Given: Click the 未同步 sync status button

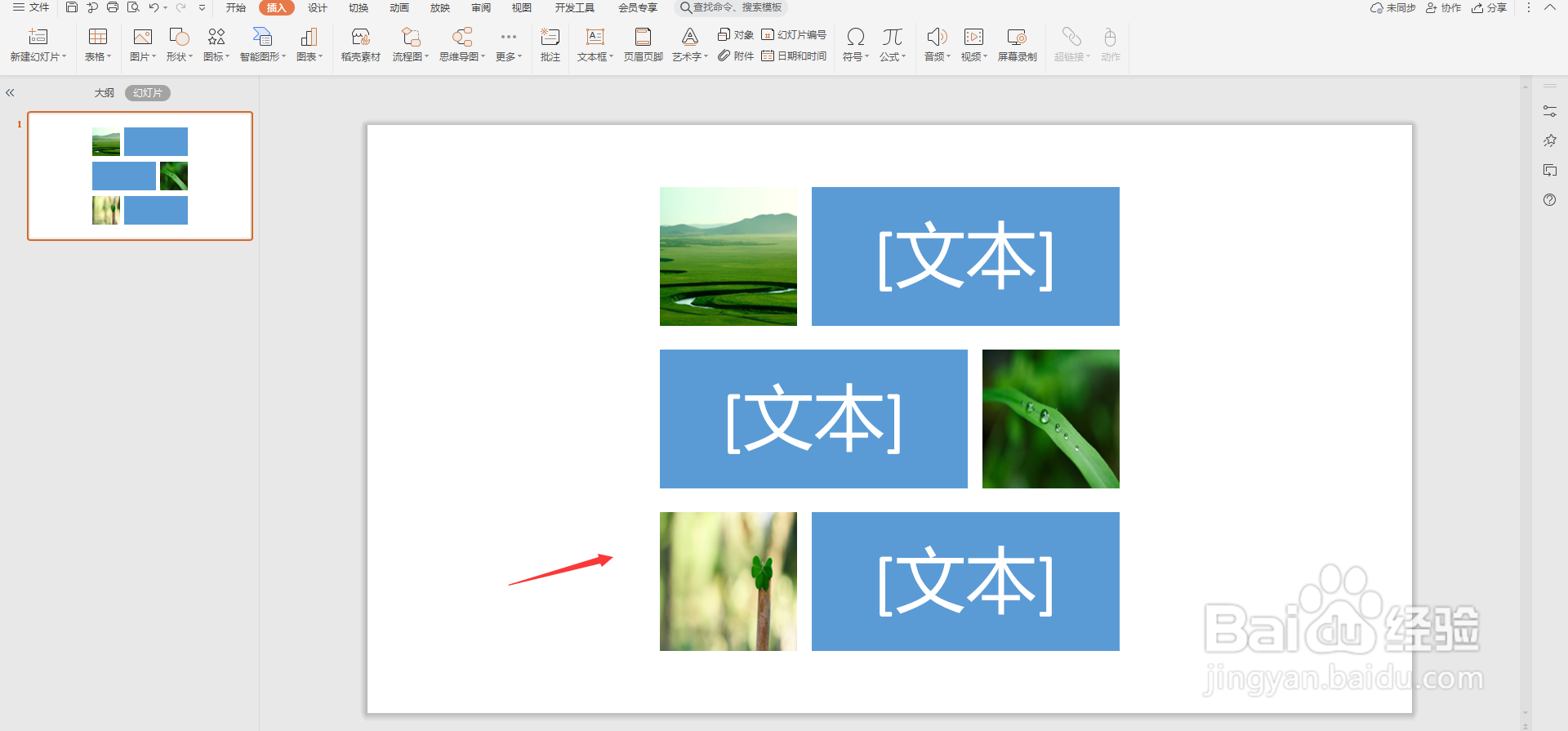Looking at the screenshot, I should (1393, 7).
